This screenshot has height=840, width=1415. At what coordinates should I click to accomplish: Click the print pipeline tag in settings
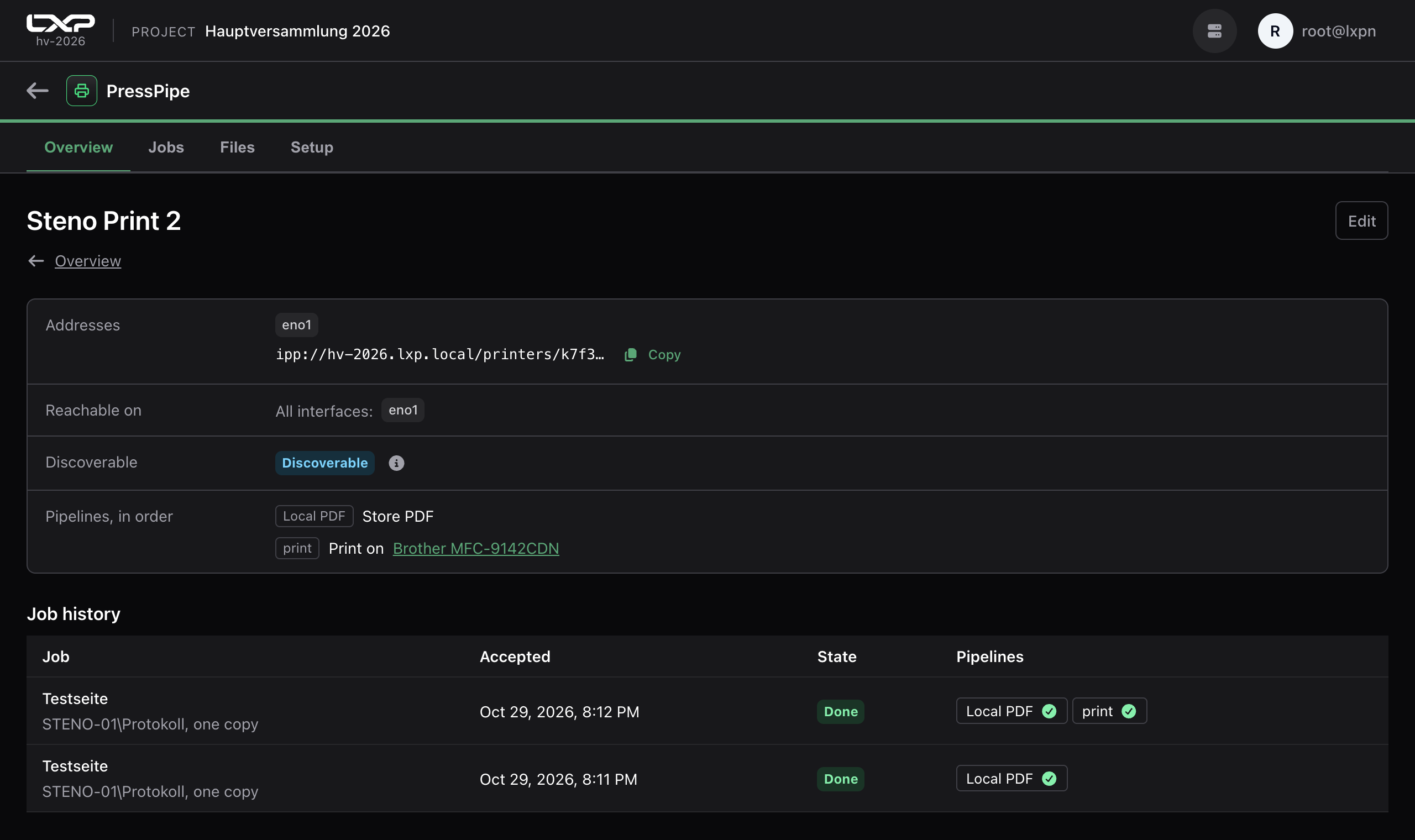297,548
